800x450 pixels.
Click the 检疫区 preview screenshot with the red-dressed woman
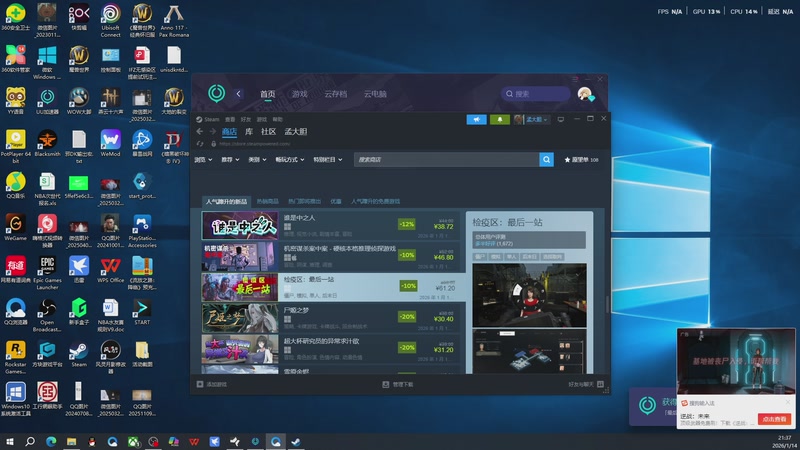click(x=529, y=295)
